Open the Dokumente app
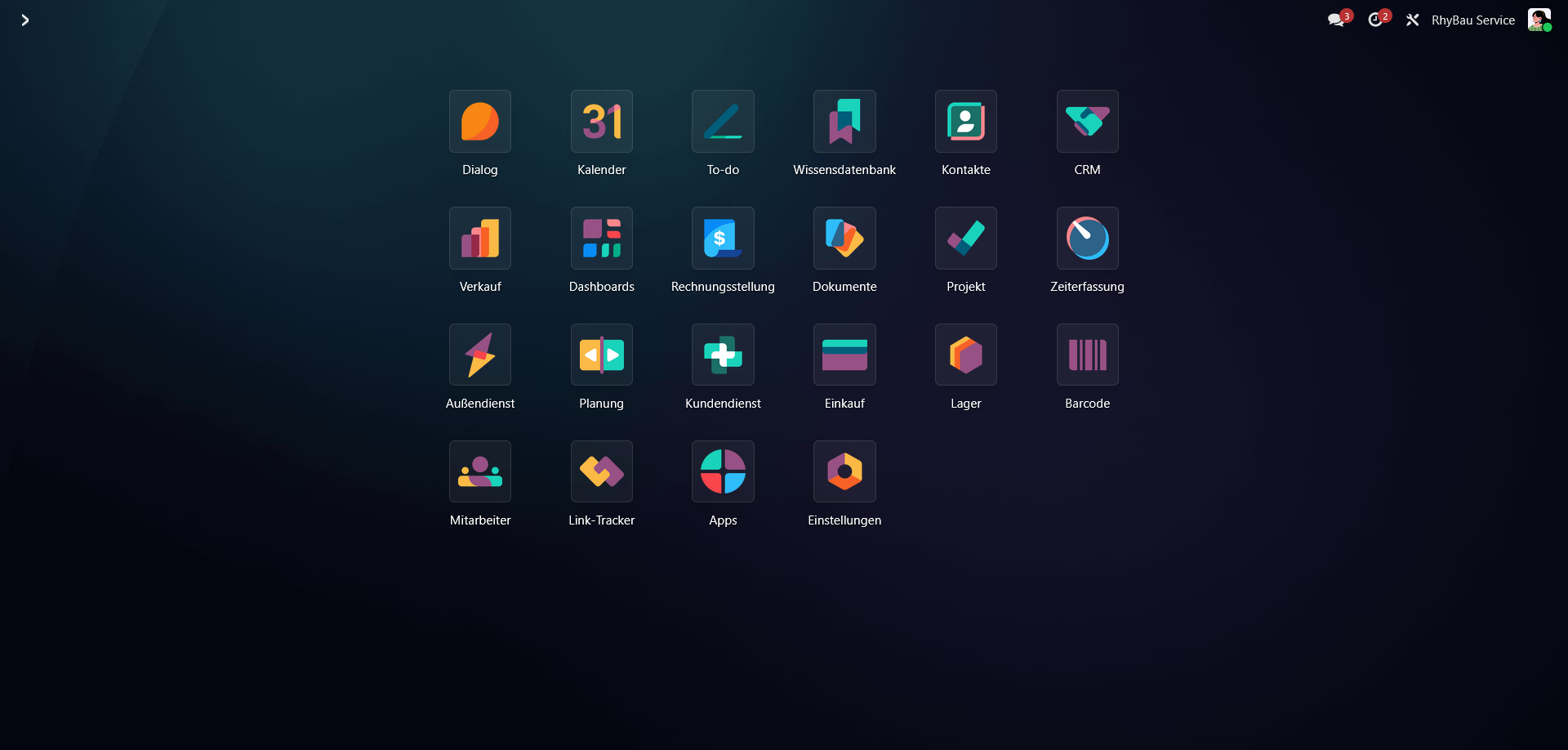Screen dimensions: 1568x750 [x=844, y=239]
